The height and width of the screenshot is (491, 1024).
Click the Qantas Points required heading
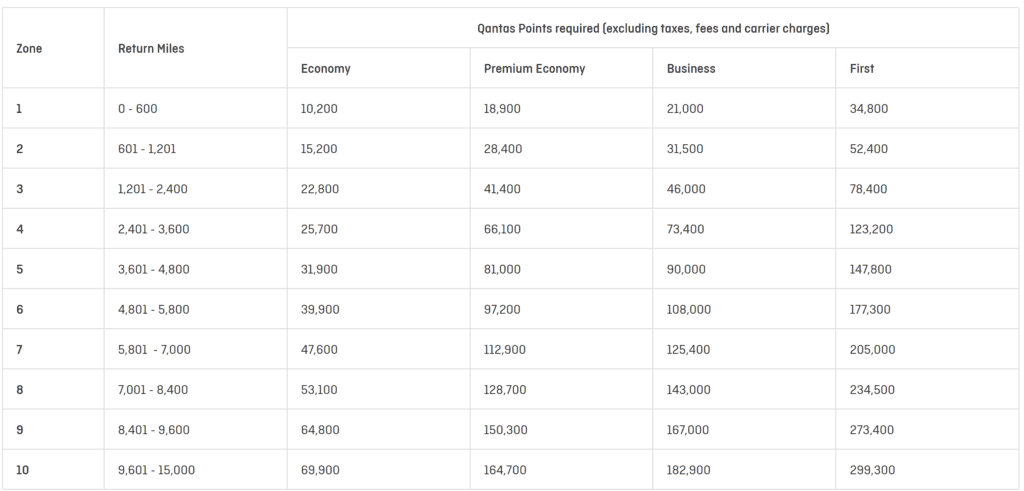pos(654,29)
